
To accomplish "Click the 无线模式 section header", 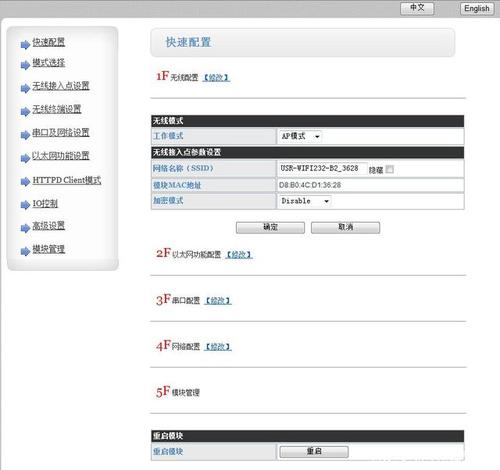I will (307, 121).
